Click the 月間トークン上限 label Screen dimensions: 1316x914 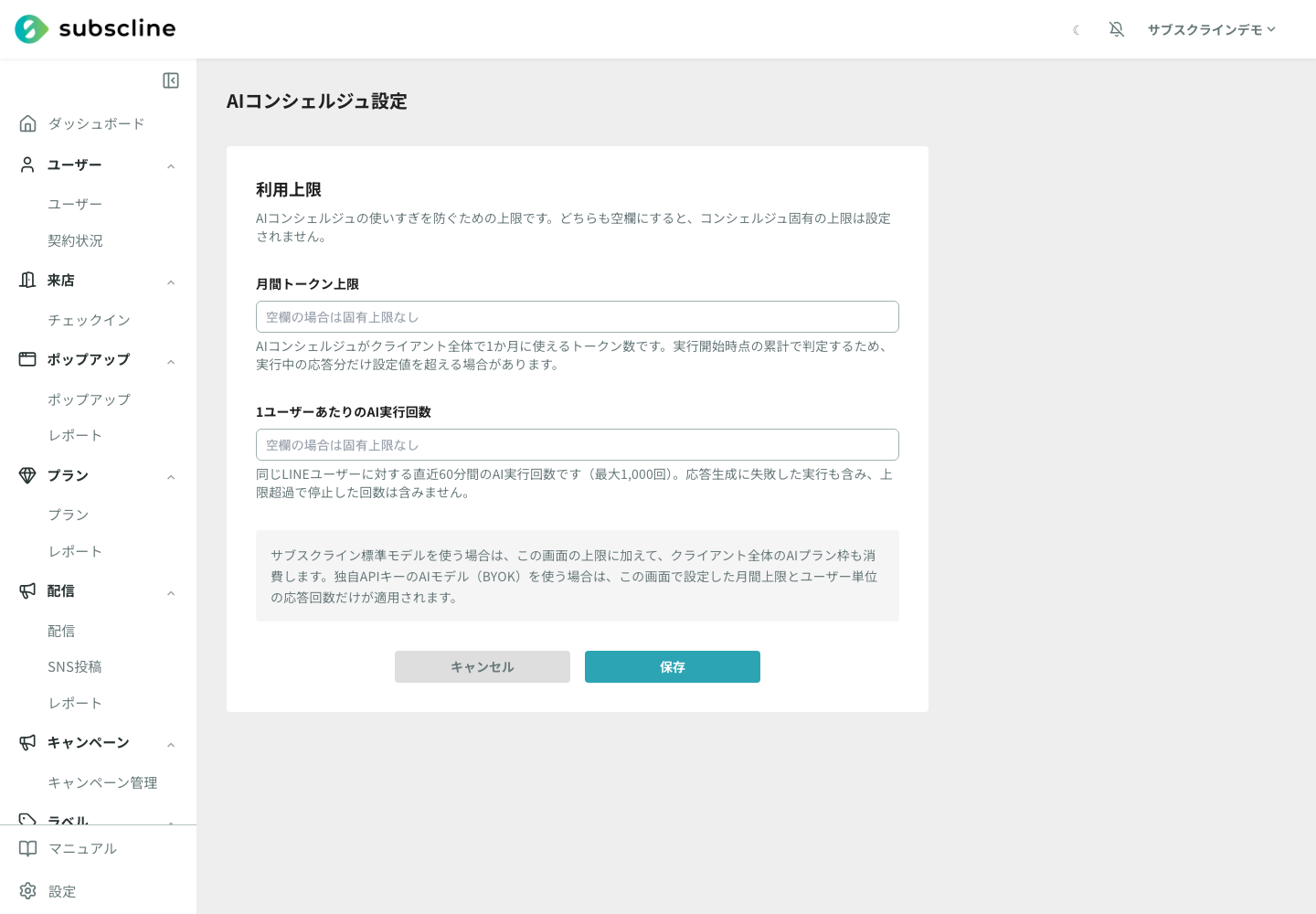(x=307, y=284)
